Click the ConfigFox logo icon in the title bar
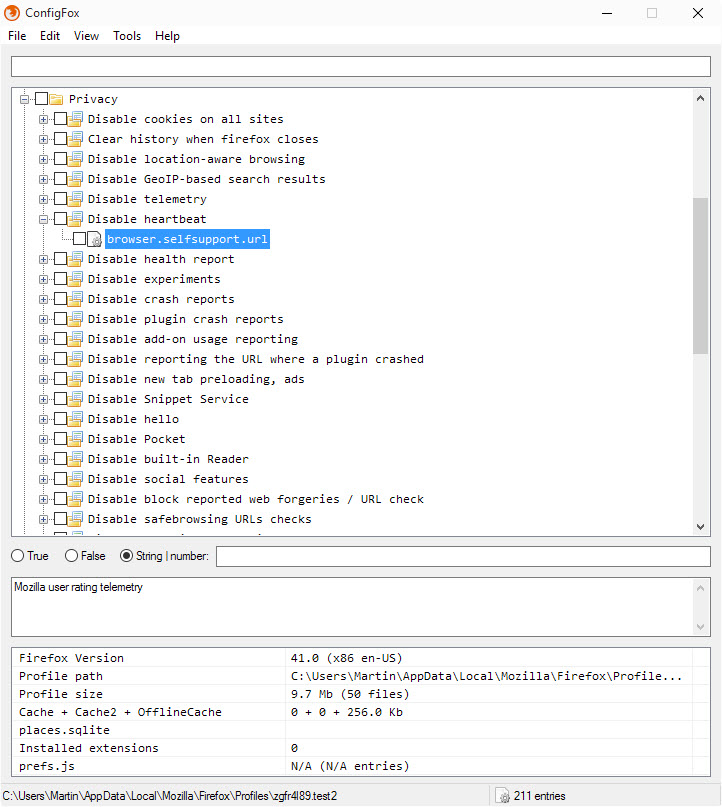The height and width of the screenshot is (807, 722). pos(12,13)
